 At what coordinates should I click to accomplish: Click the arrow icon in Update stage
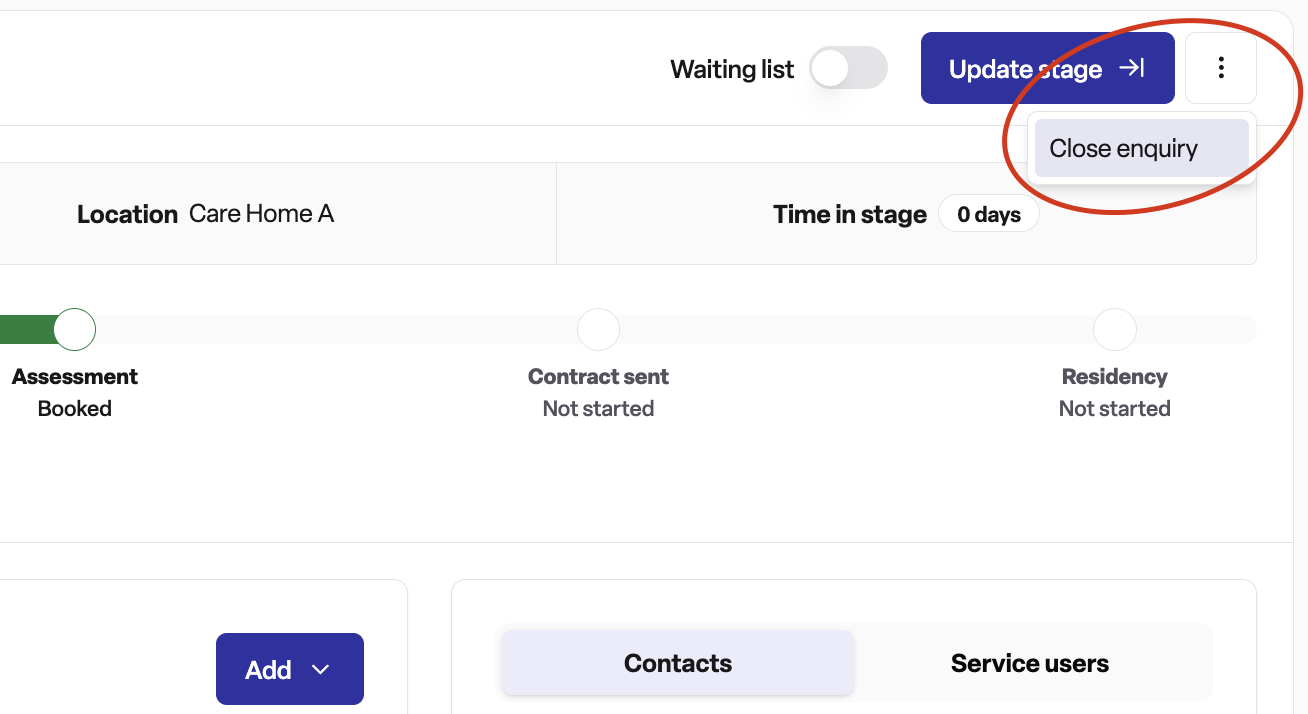point(1132,68)
